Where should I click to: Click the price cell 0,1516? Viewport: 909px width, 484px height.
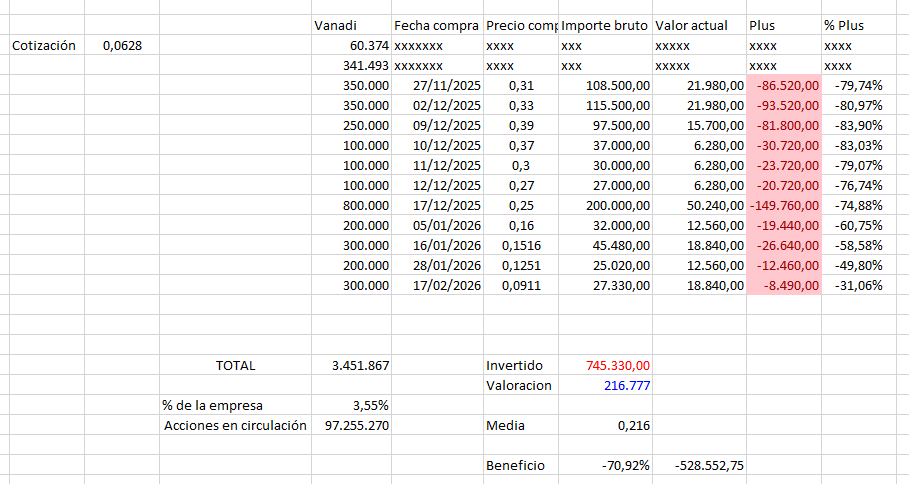coord(521,245)
